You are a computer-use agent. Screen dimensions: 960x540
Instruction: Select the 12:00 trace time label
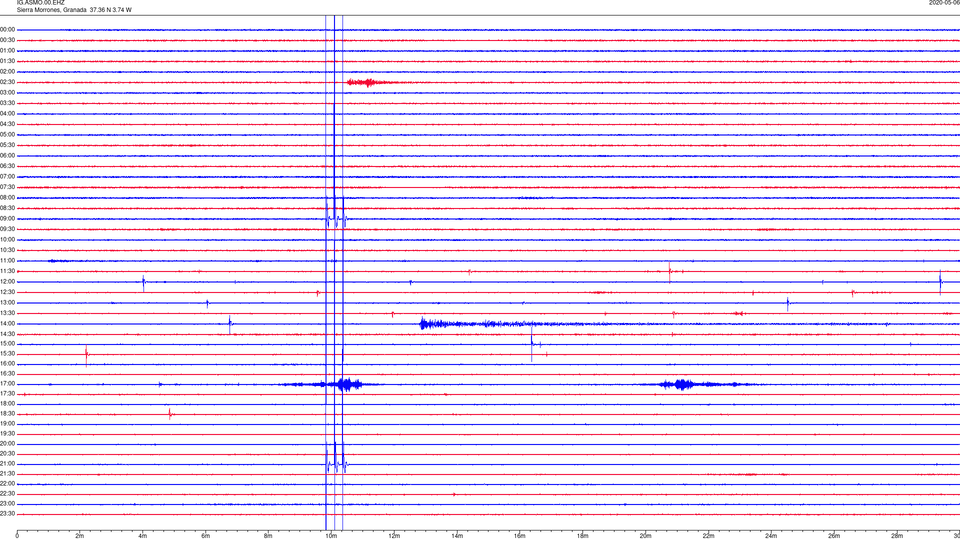click(x=7, y=282)
